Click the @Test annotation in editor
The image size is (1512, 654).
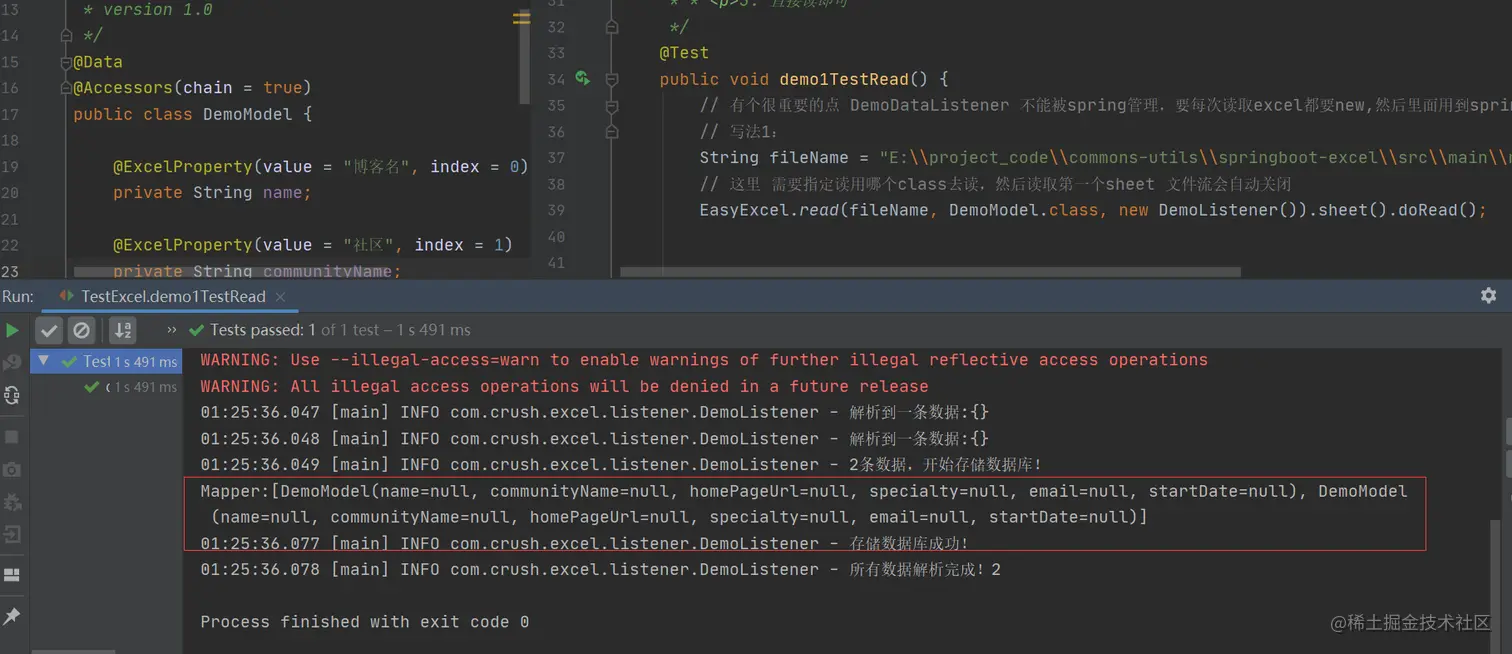click(x=684, y=53)
